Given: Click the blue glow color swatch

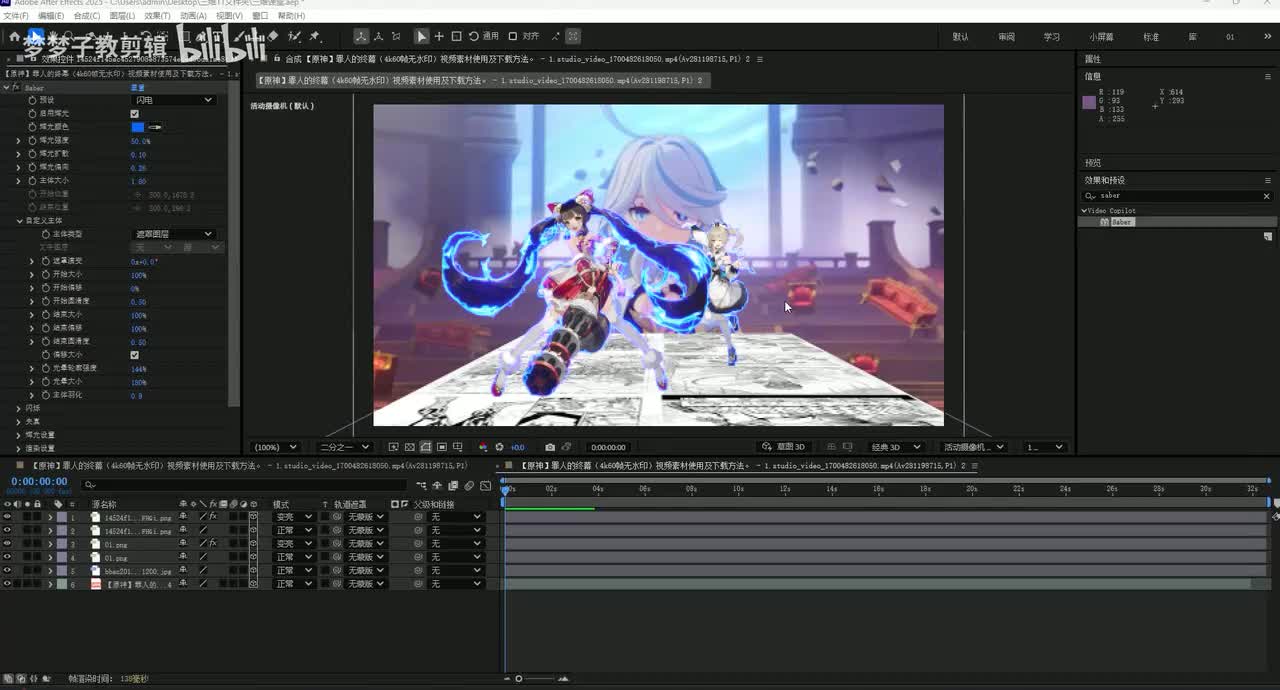Looking at the screenshot, I should click(138, 127).
